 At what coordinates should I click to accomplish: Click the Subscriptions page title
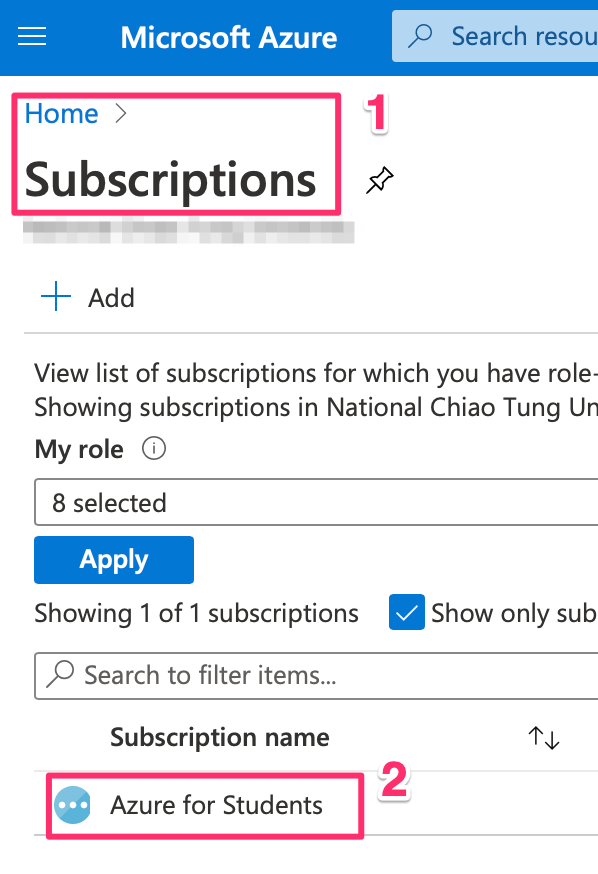[171, 180]
